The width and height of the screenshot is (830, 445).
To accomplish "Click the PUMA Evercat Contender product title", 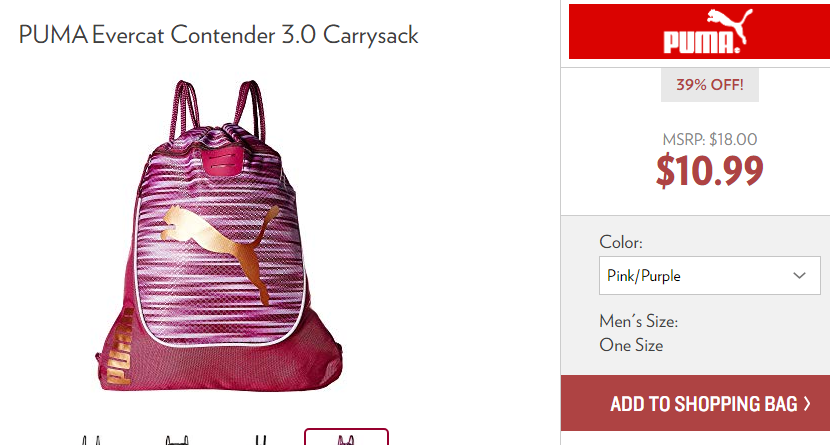I will coord(219,35).
